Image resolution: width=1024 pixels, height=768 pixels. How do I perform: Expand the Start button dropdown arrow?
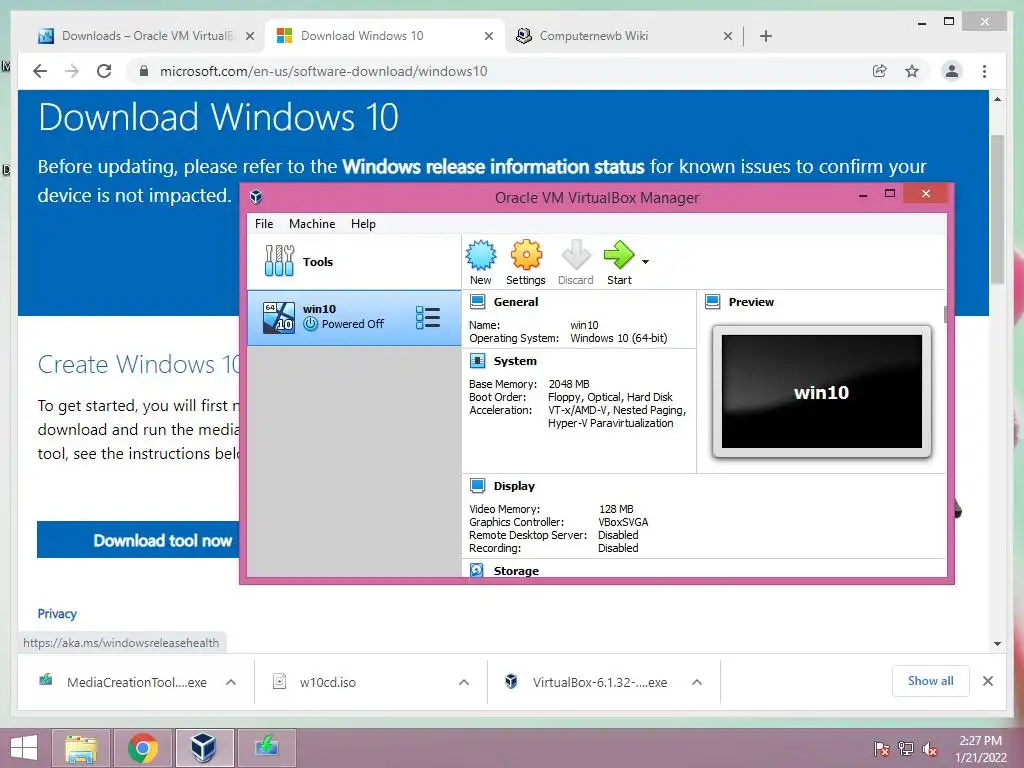coord(645,262)
